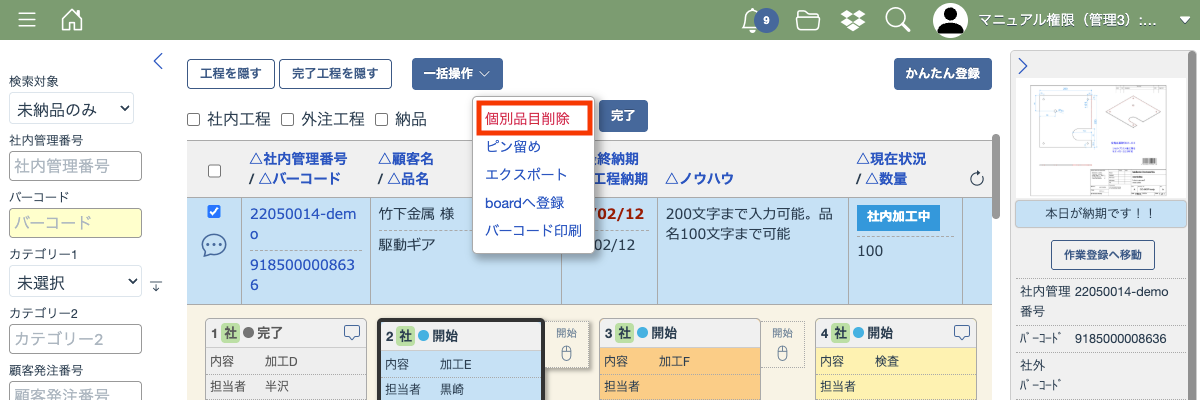Open the 検索対象 dropdown
The image size is (1200, 400).
(x=71, y=108)
